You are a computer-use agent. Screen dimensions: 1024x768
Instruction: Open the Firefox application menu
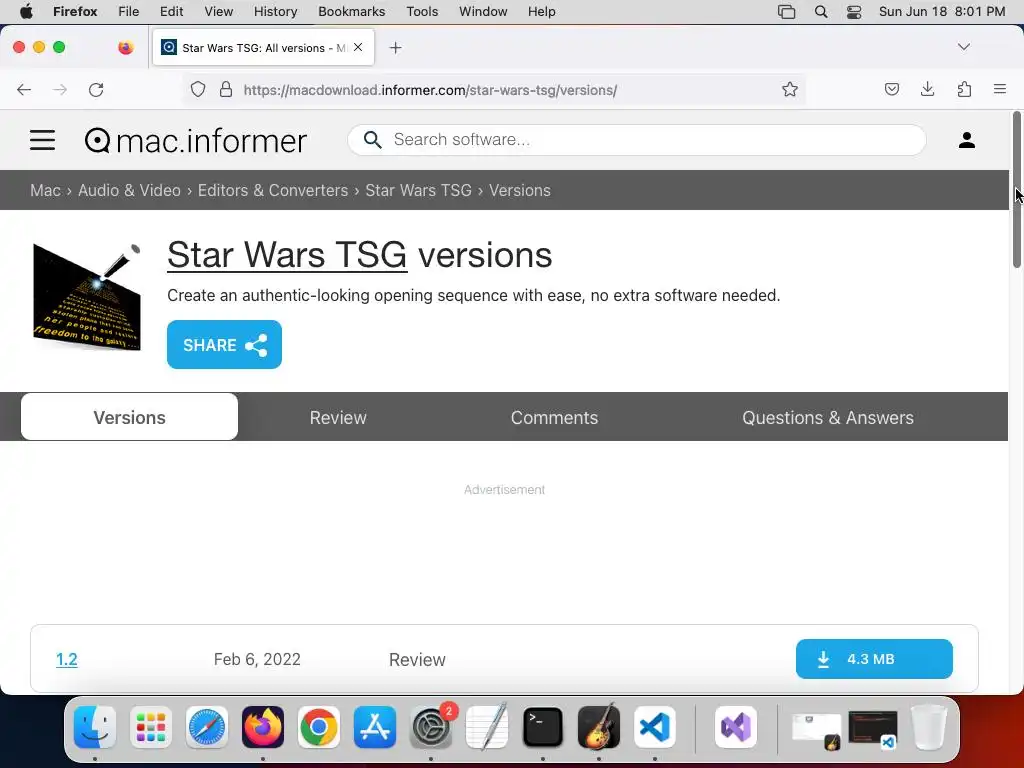point(1000,89)
